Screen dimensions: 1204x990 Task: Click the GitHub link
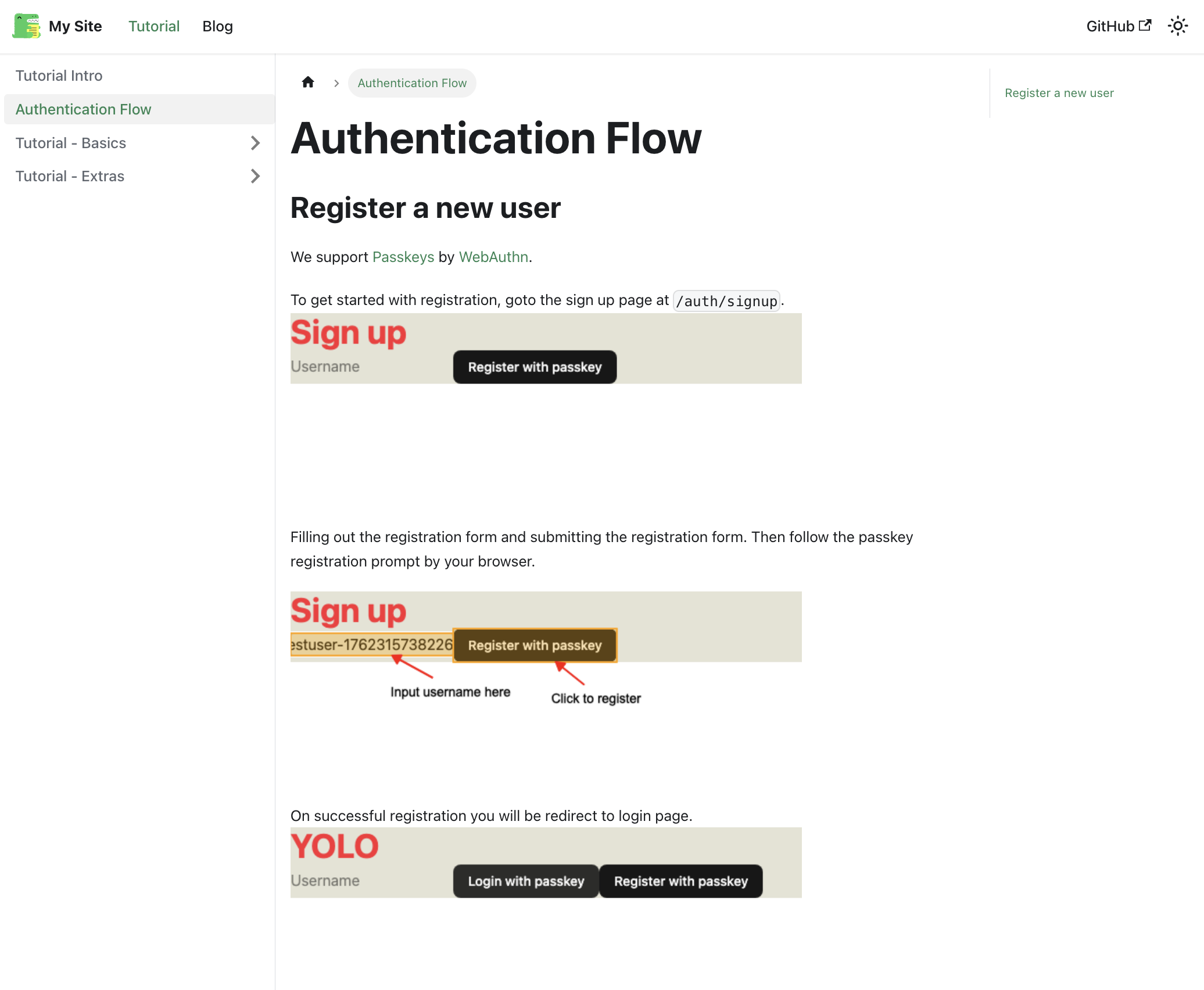click(1109, 26)
